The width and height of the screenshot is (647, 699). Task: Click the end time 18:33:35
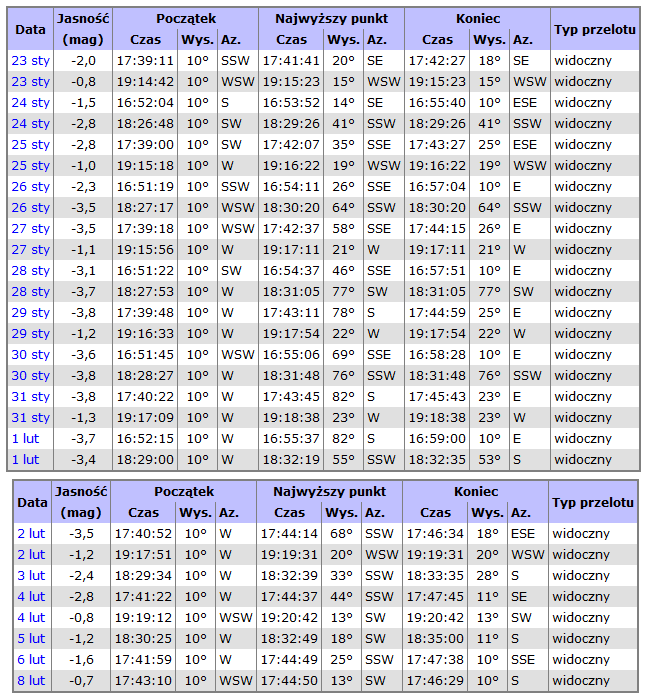pyautogui.click(x=435, y=575)
